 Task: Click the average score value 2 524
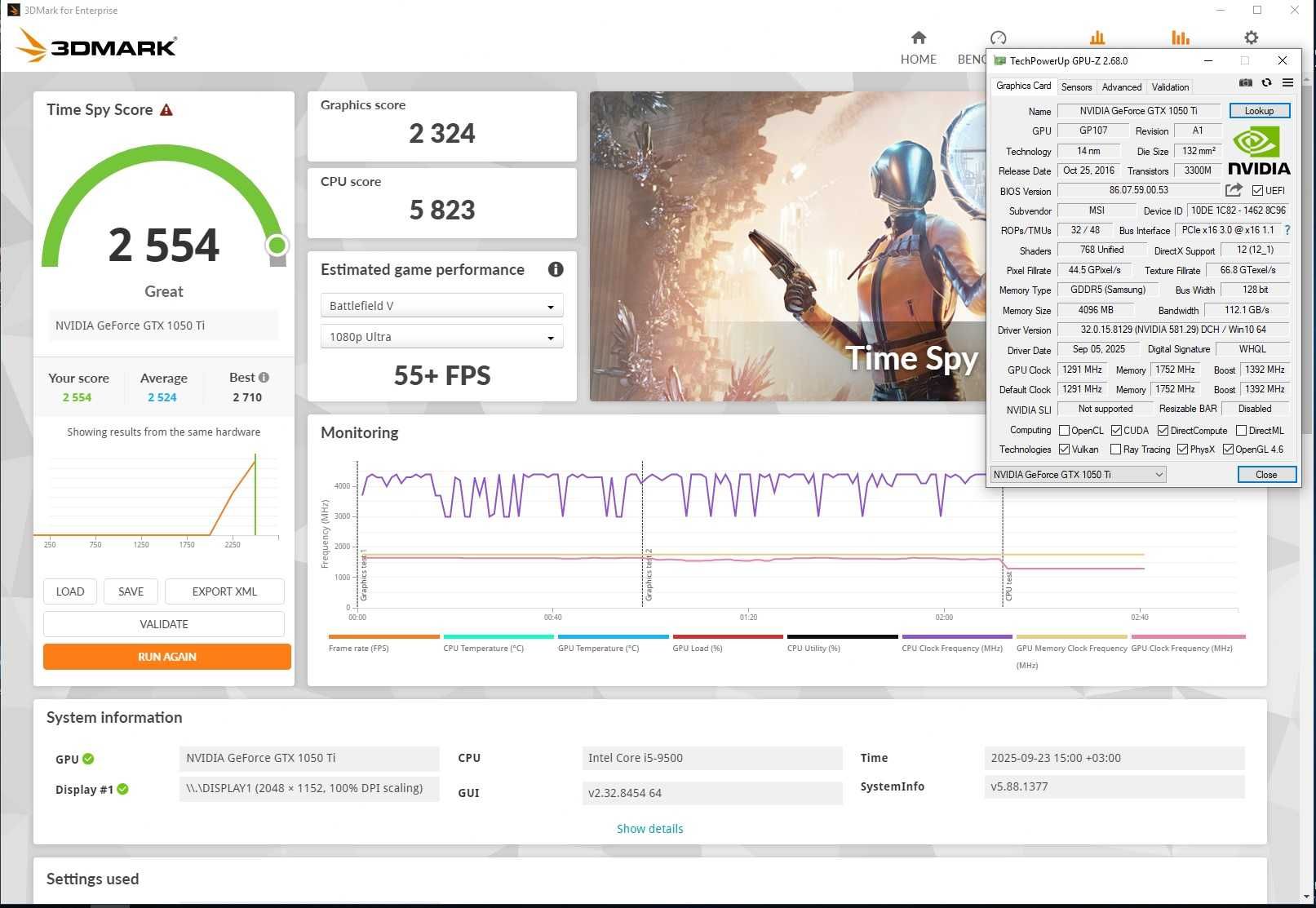point(162,397)
